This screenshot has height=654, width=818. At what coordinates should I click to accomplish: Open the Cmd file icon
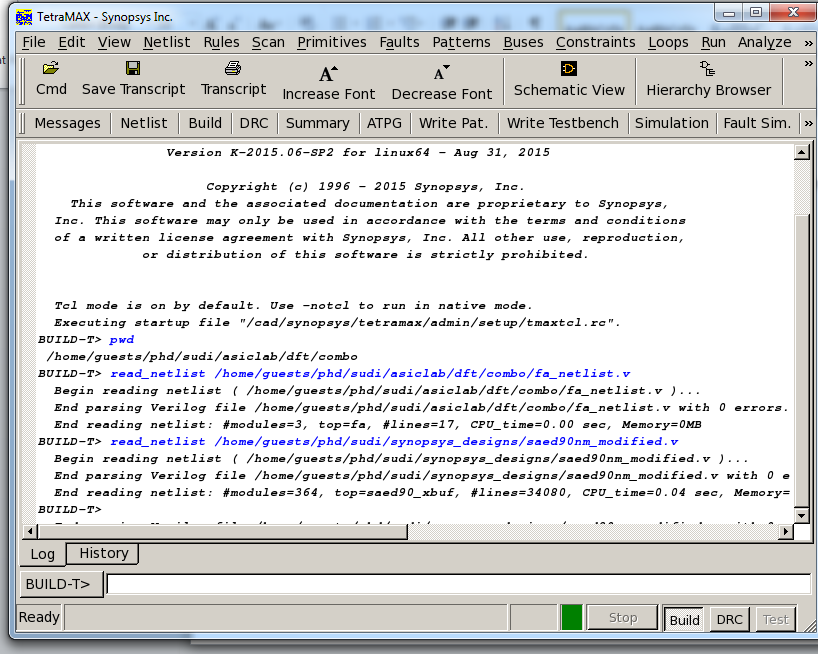51,68
